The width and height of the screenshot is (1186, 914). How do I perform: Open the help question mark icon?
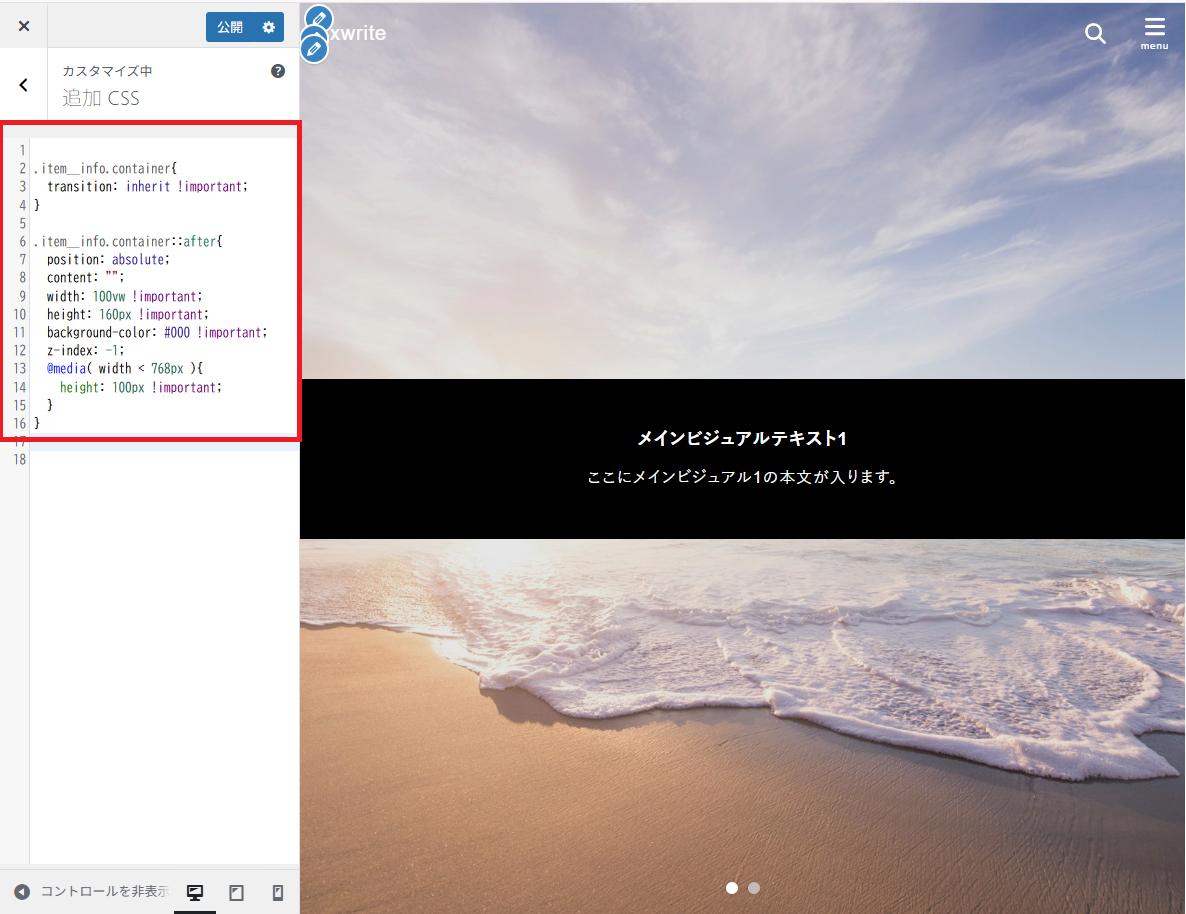[278, 71]
